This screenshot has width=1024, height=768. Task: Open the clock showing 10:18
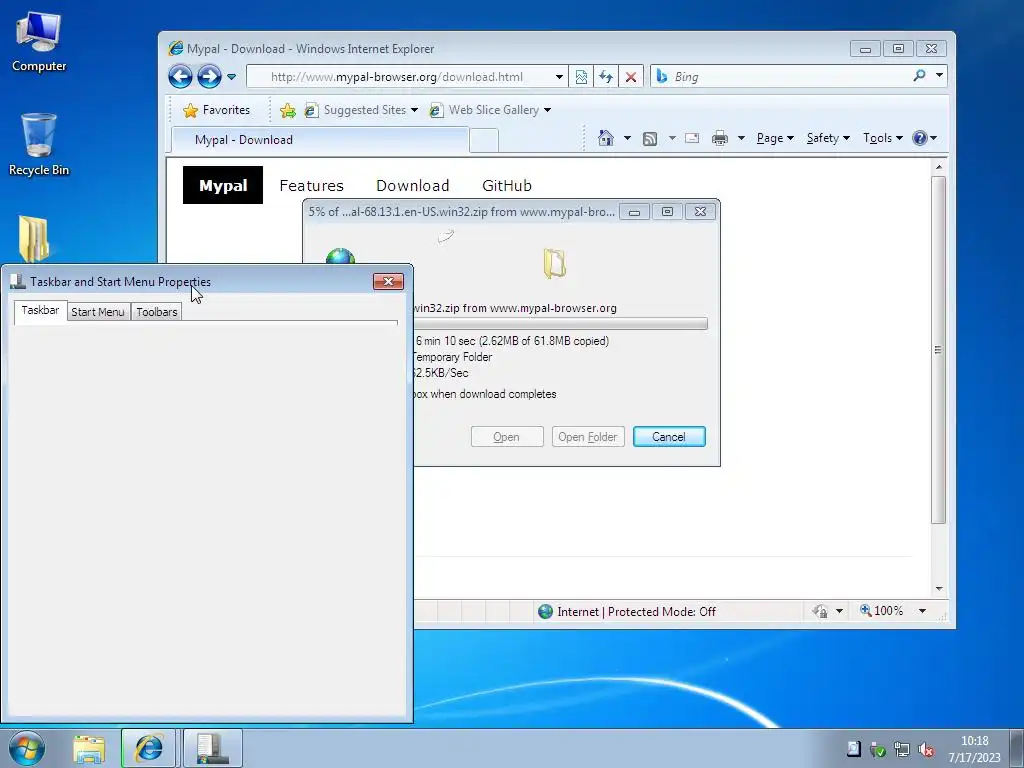point(974,749)
